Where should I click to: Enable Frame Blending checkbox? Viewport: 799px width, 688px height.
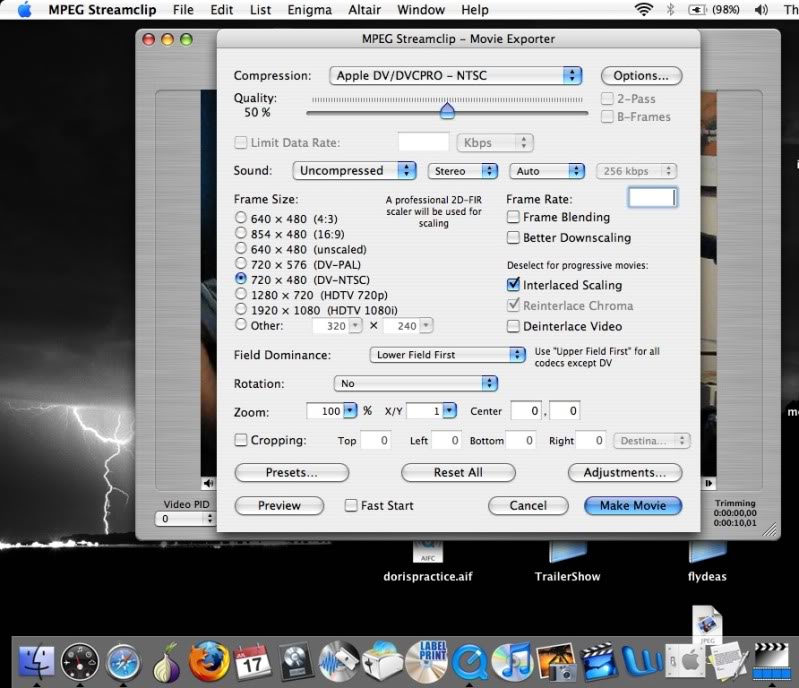click(x=513, y=217)
